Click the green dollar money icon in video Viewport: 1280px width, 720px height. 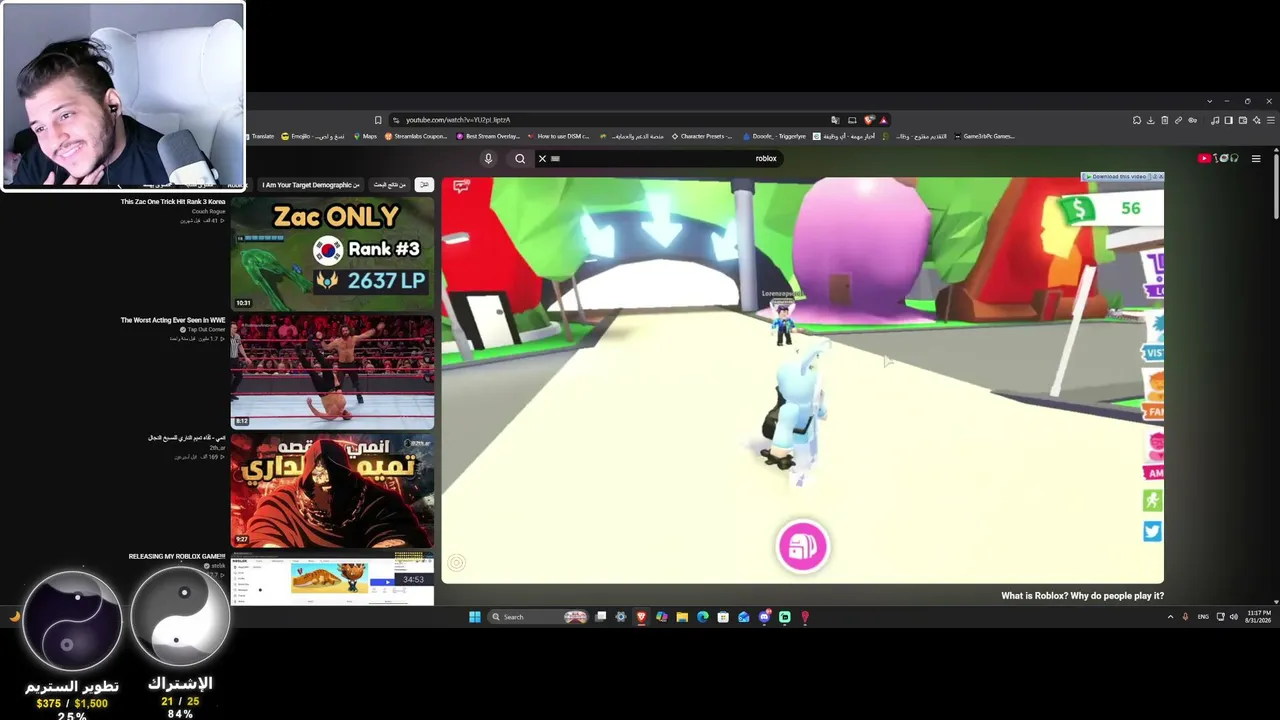1077,209
